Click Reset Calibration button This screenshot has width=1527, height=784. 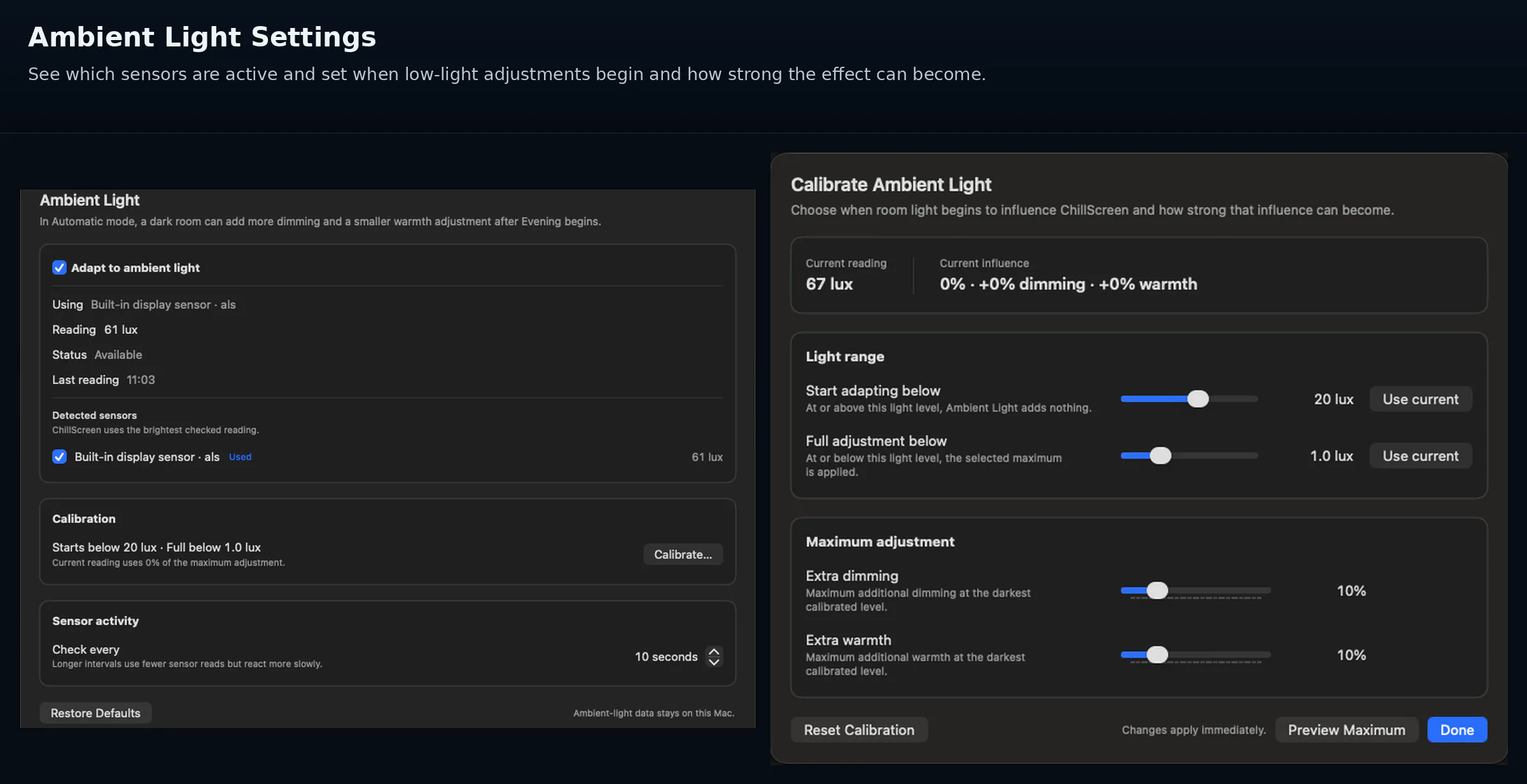point(859,730)
